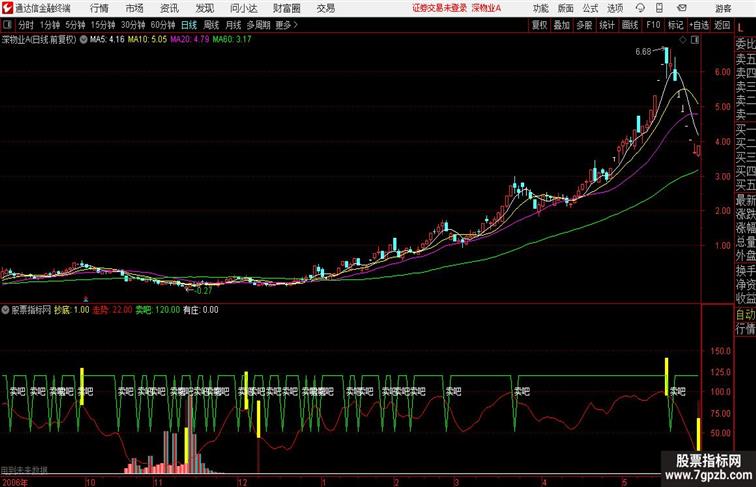The image size is (756, 487).
Task: Click the 标记 mark button
Action: click(x=675, y=25)
